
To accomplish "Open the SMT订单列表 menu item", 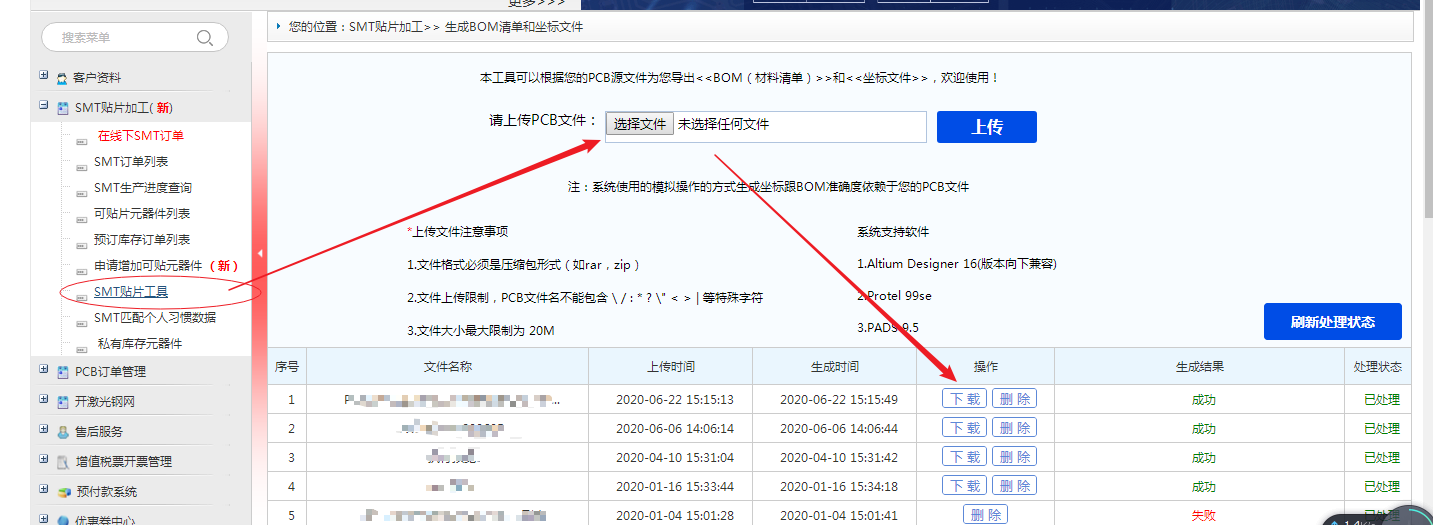I will 131,161.
